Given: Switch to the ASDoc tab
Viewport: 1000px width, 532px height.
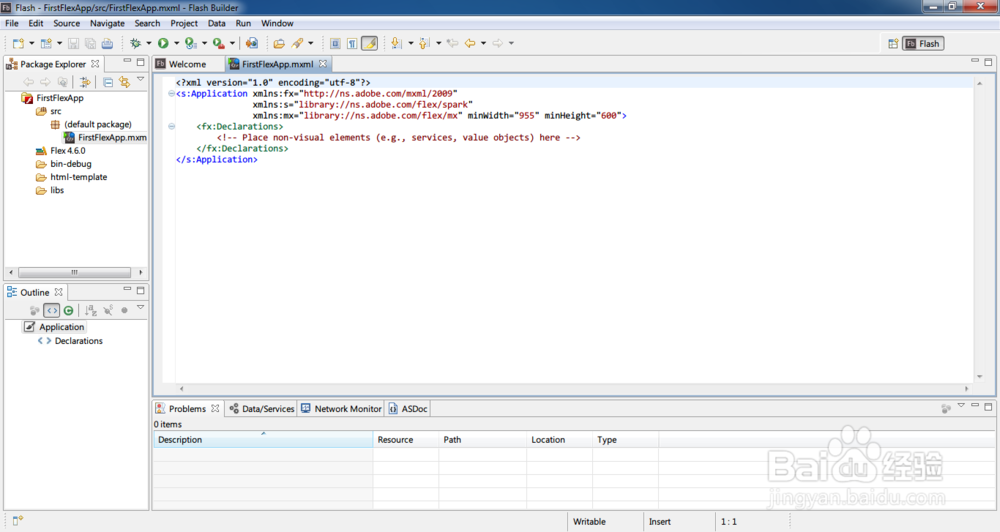Looking at the screenshot, I should pyautogui.click(x=408, y=409).
